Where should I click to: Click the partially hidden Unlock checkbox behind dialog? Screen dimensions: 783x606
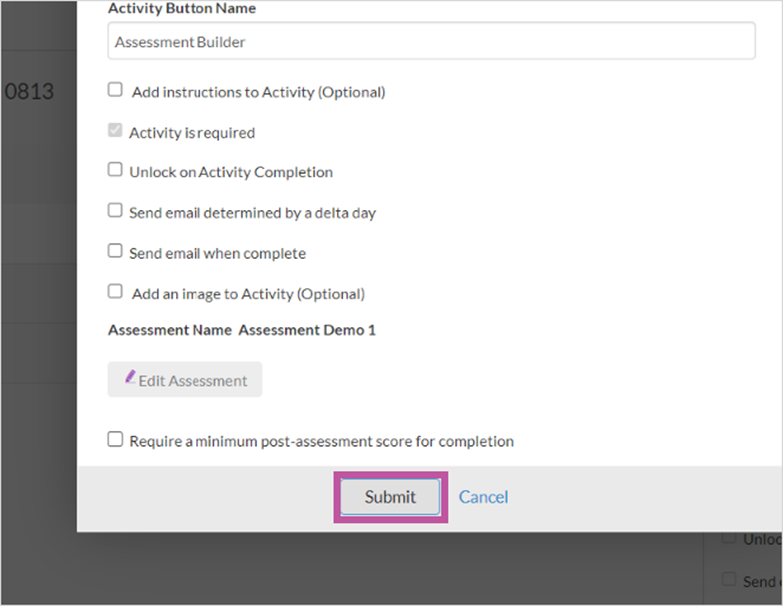[729, 538]
